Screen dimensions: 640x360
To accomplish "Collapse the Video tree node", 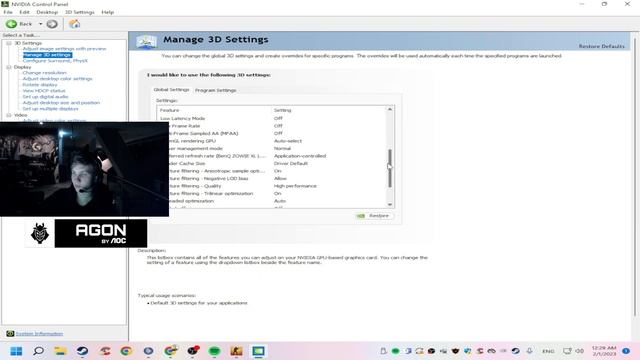I will pos(9,115).
